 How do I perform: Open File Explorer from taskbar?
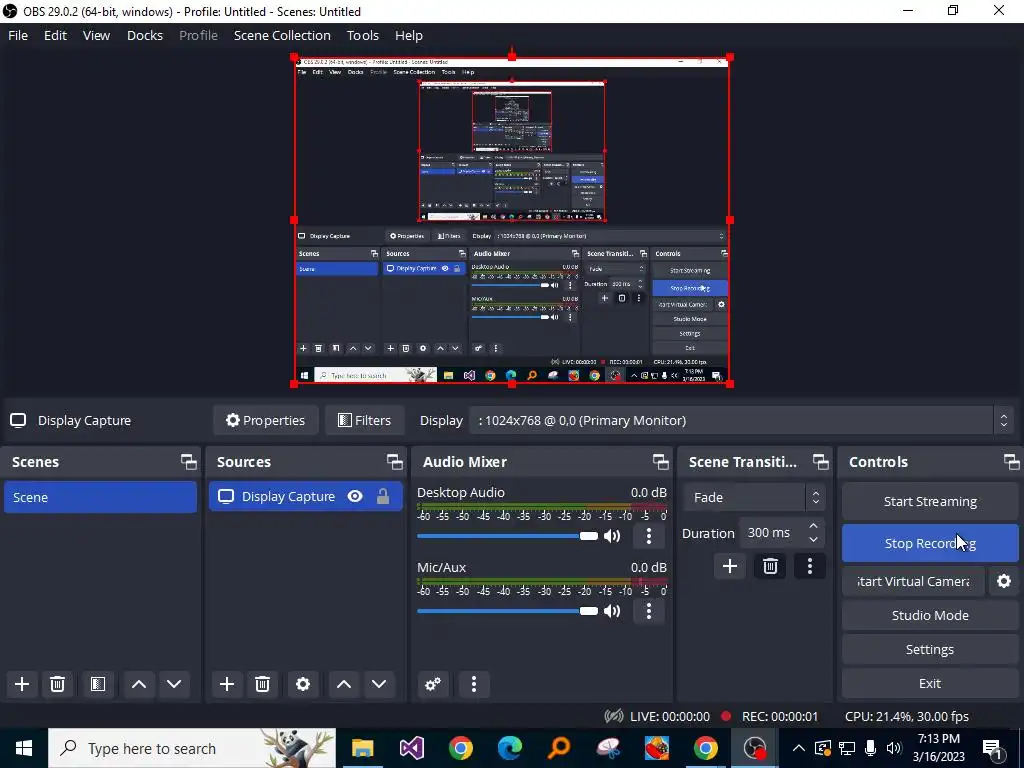362,748
